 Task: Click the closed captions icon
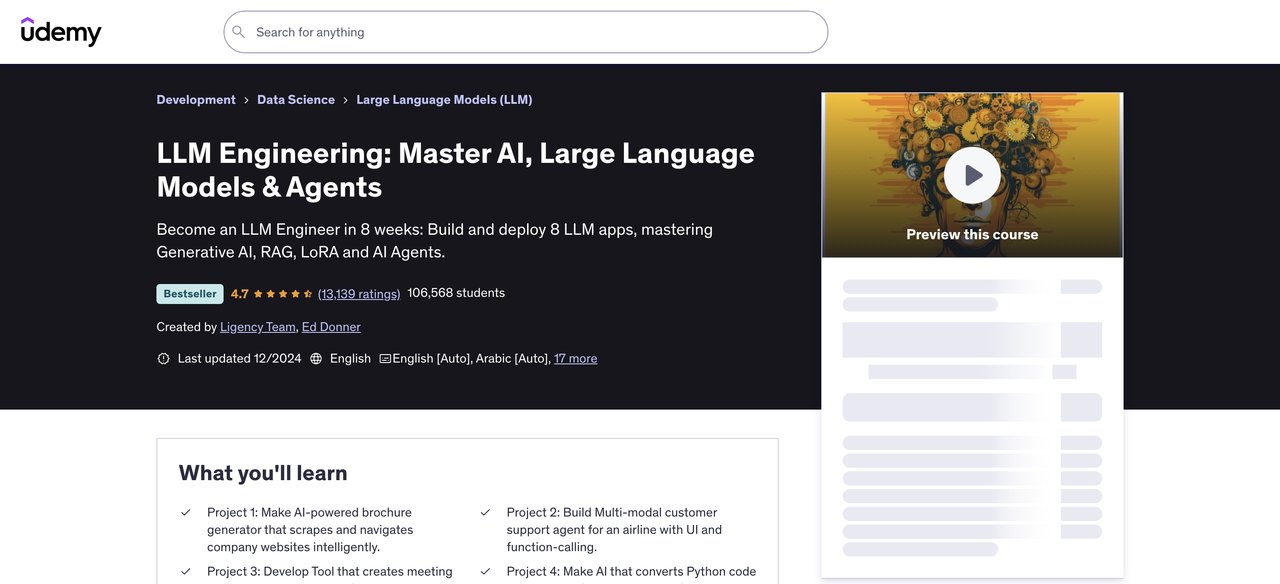385,359
